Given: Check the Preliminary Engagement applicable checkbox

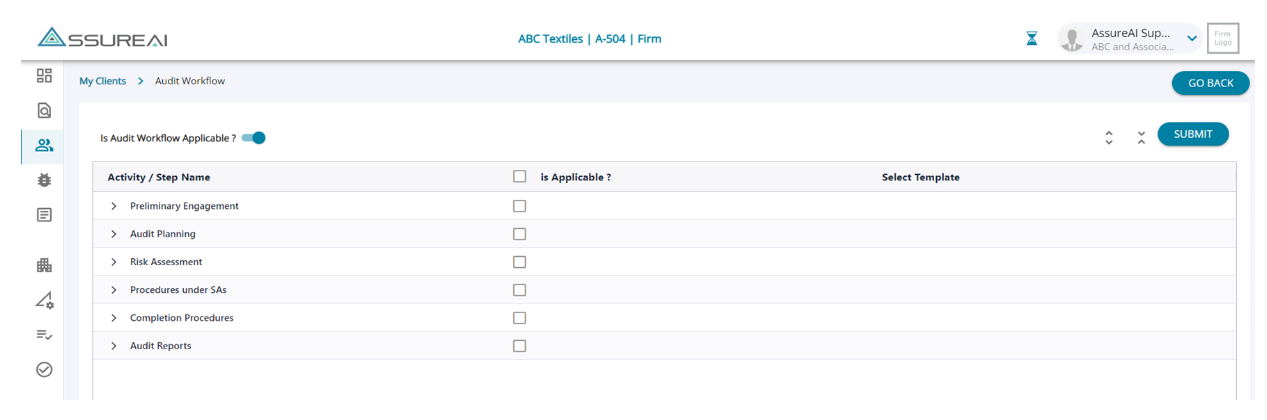Looking at the screenshot, I should coord(519,206).
